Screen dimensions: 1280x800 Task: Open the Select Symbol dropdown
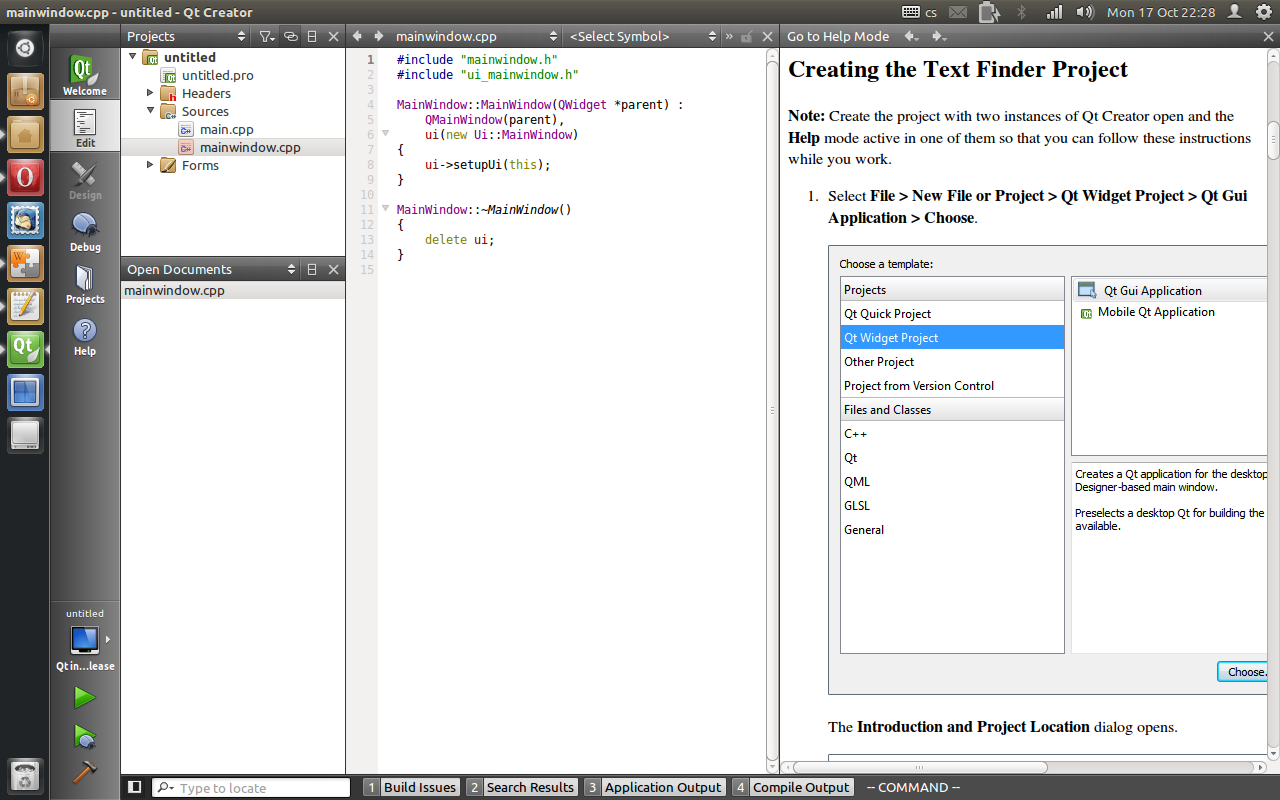(x=643, y=36)
